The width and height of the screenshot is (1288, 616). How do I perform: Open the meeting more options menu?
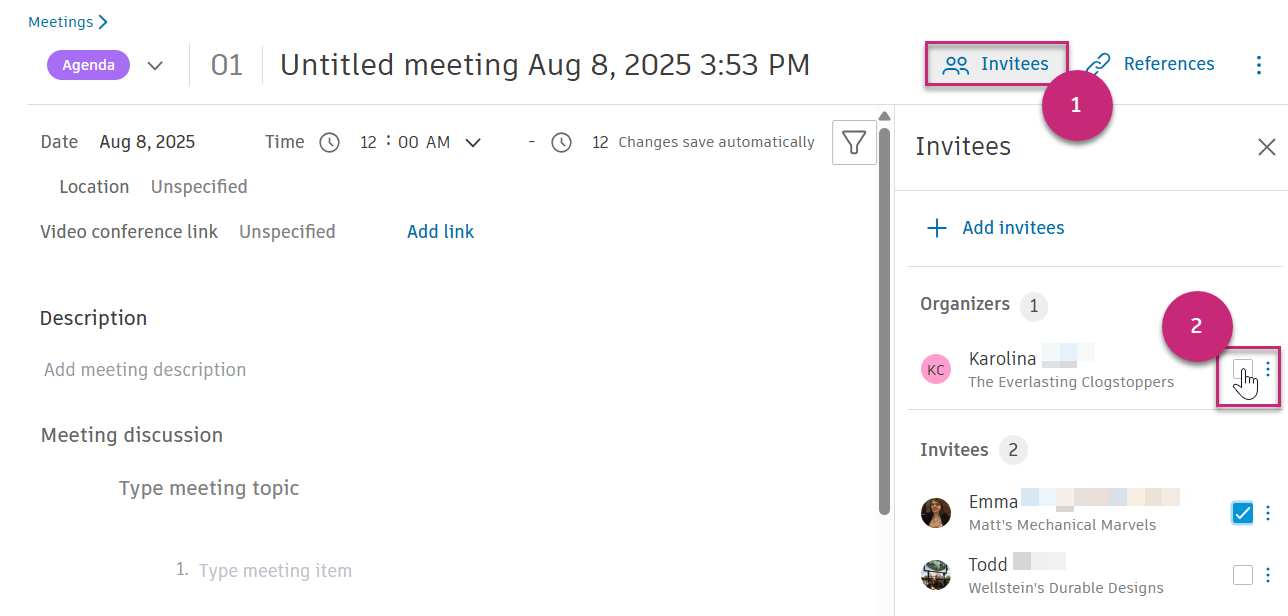[x=1259, y=65]
